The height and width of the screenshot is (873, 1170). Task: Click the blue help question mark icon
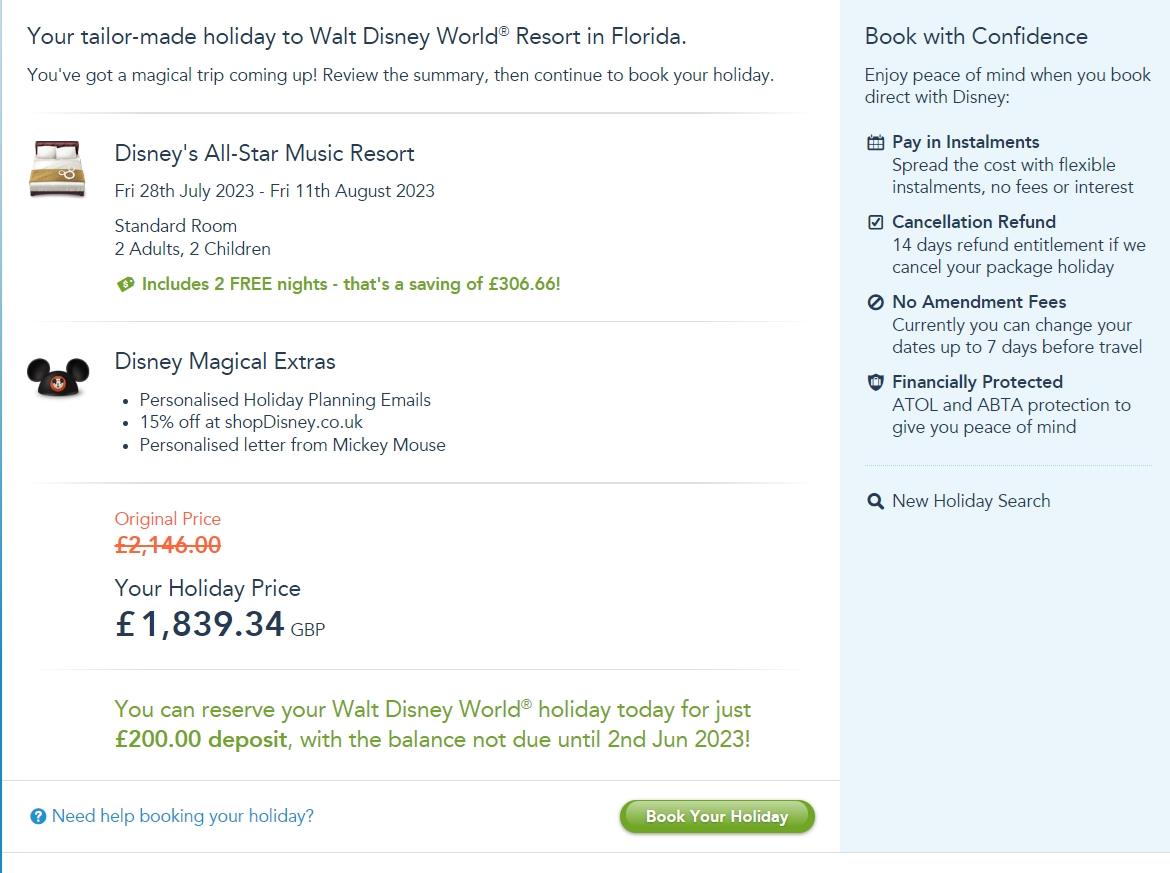point(38,817)
